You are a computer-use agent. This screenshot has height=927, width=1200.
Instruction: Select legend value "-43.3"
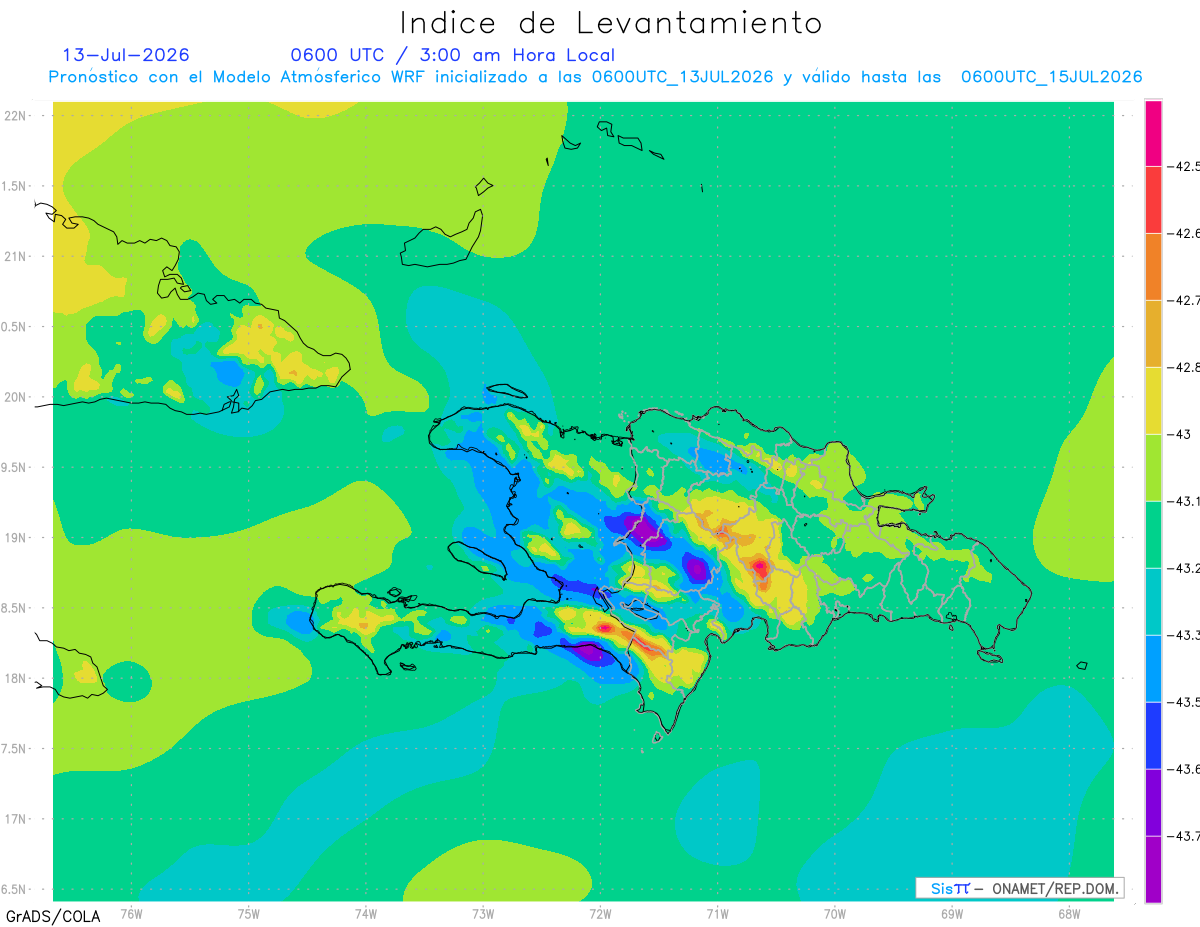(1184, 635)
